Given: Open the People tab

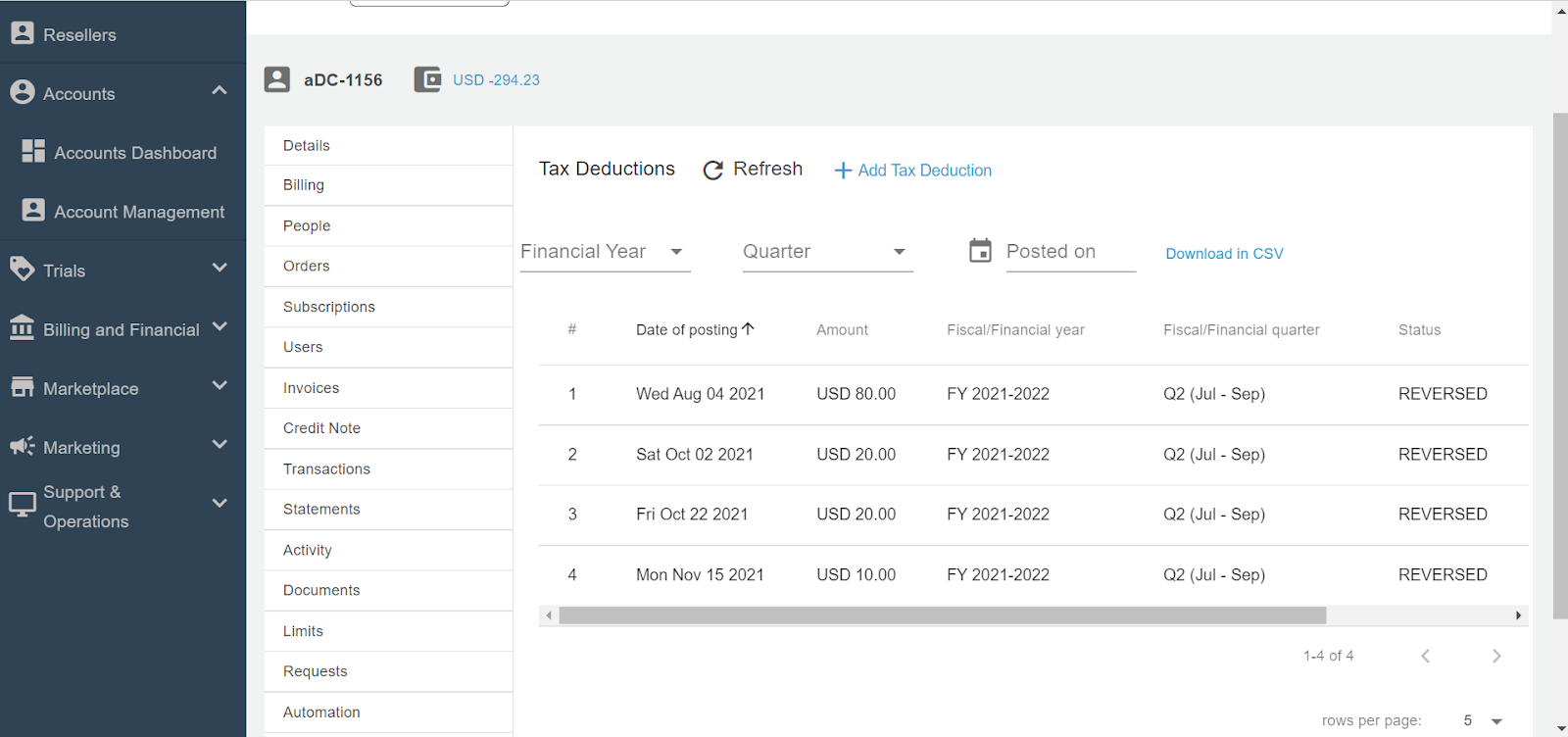Looking at the screenshot, I should point(388,225).
